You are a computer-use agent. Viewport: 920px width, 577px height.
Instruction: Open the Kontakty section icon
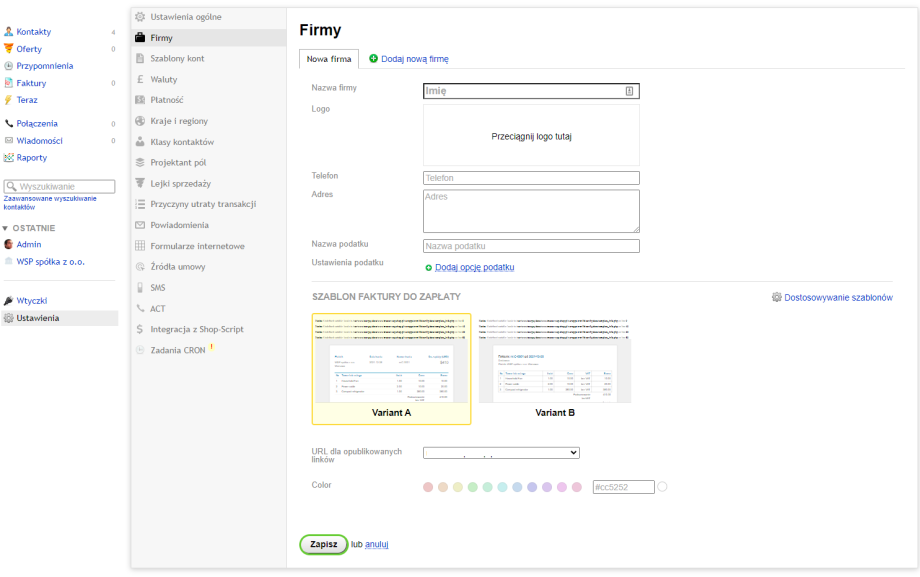coord(9,32)
